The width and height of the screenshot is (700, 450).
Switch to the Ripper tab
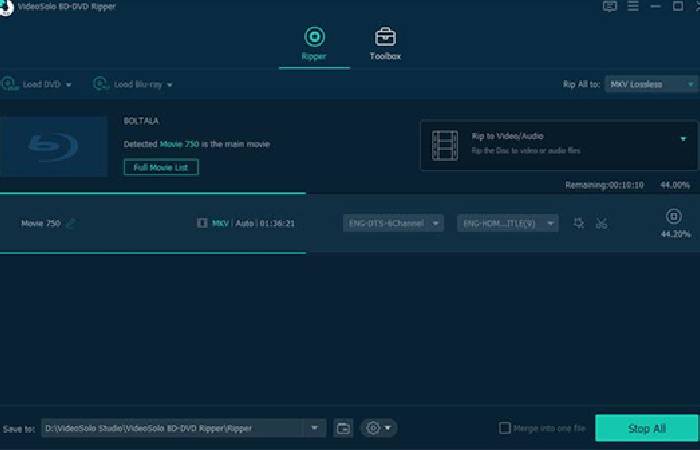click(314, 44)
